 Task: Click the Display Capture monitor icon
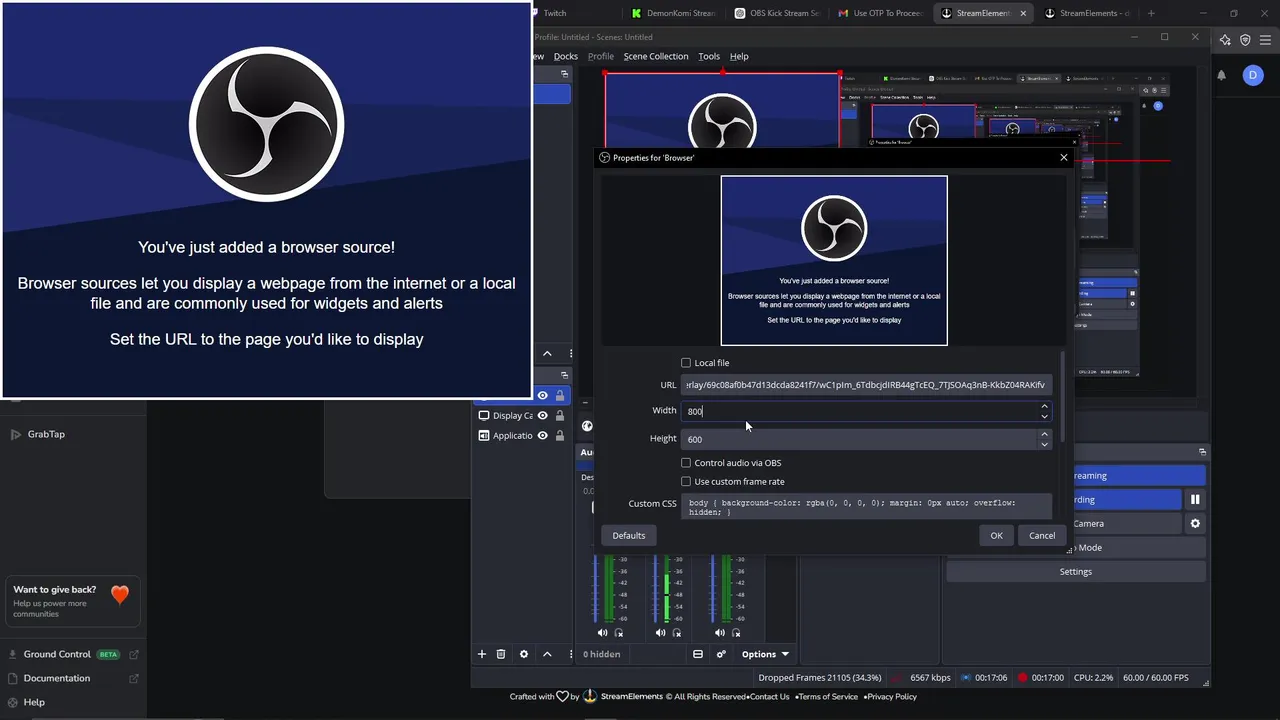click(484, 415)
